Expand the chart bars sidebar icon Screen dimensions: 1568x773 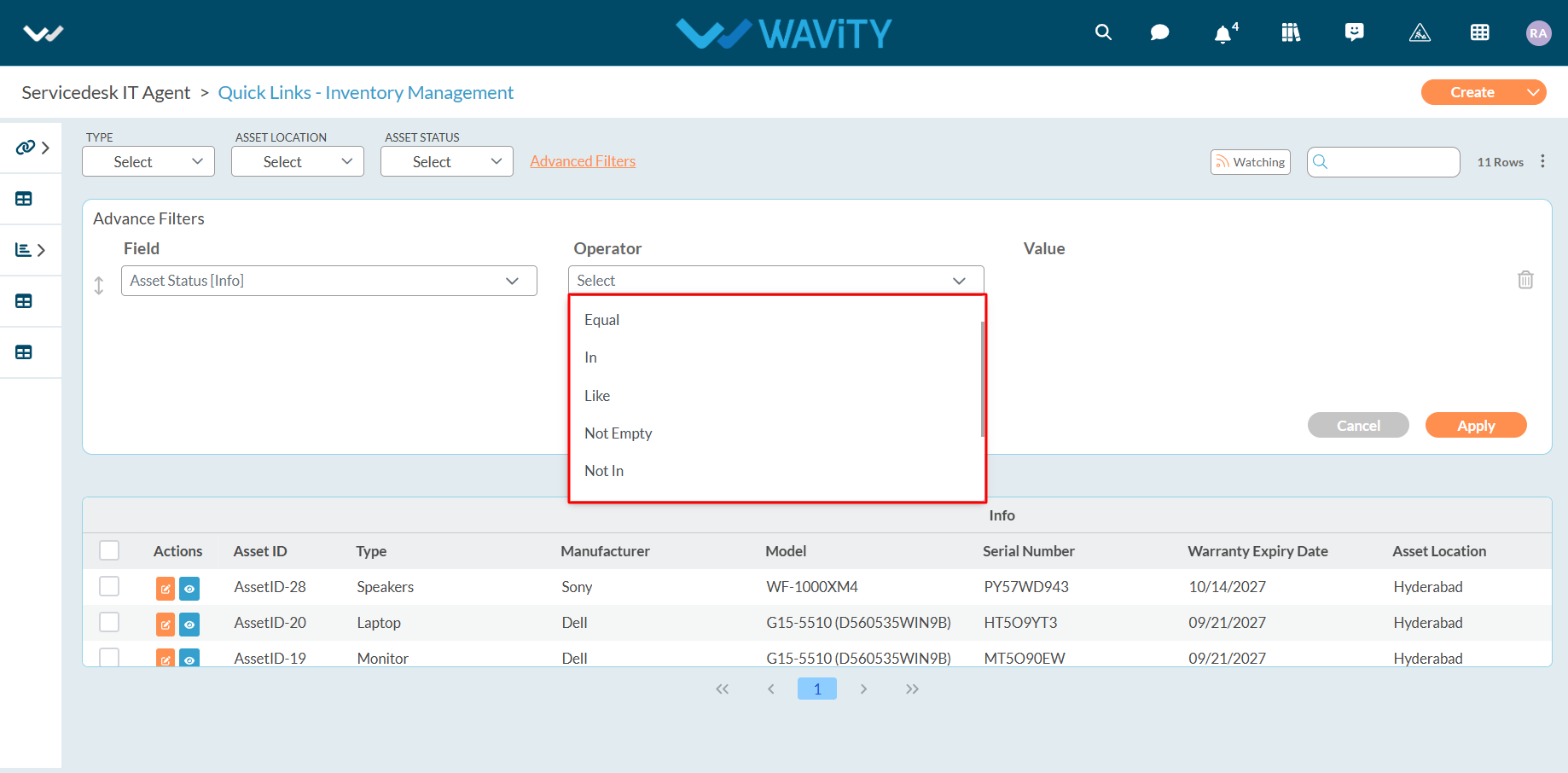pos(31,250)
